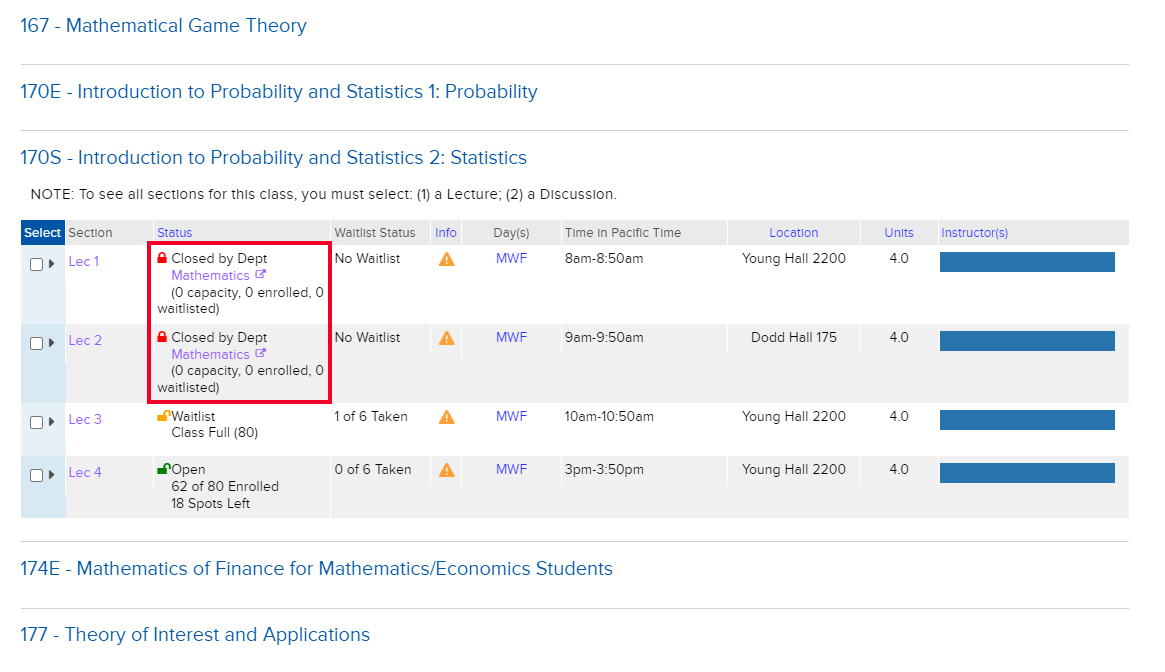Expand Lec 4 row with the triangle arrow
This screenshot has width=1165, height=672.
click(51, 474)
